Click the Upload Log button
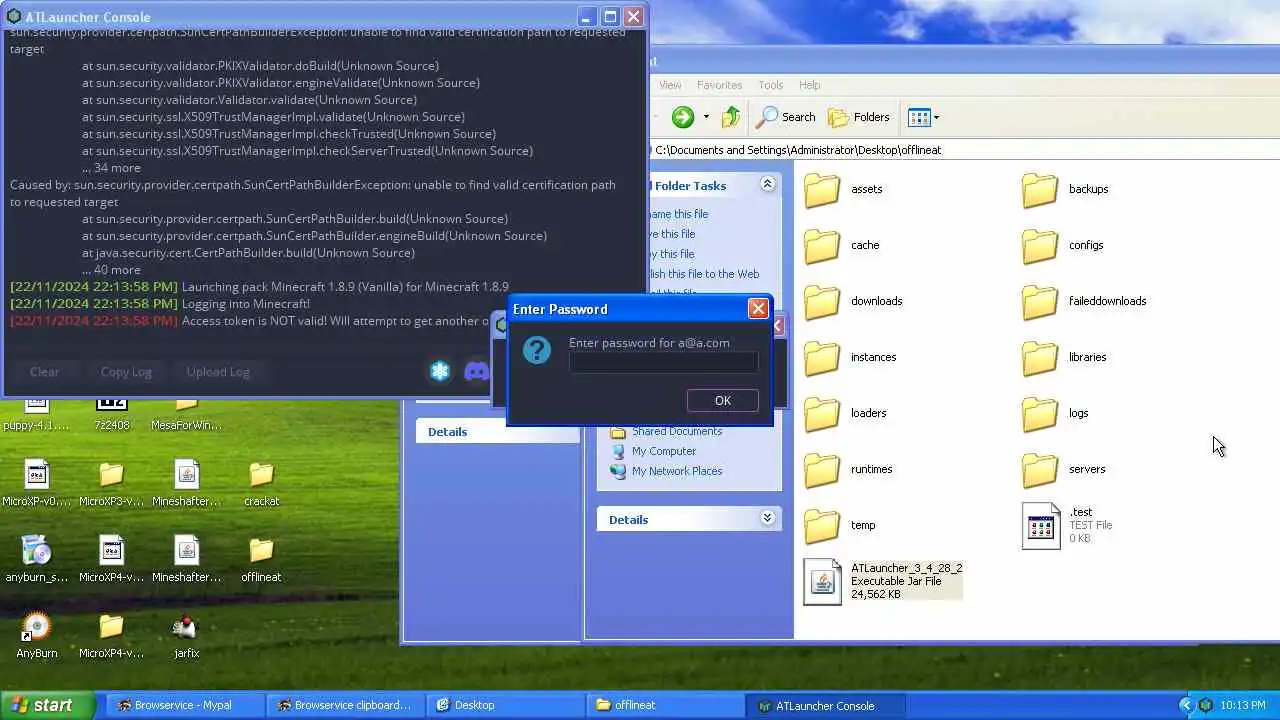 (x=218, y=371)
